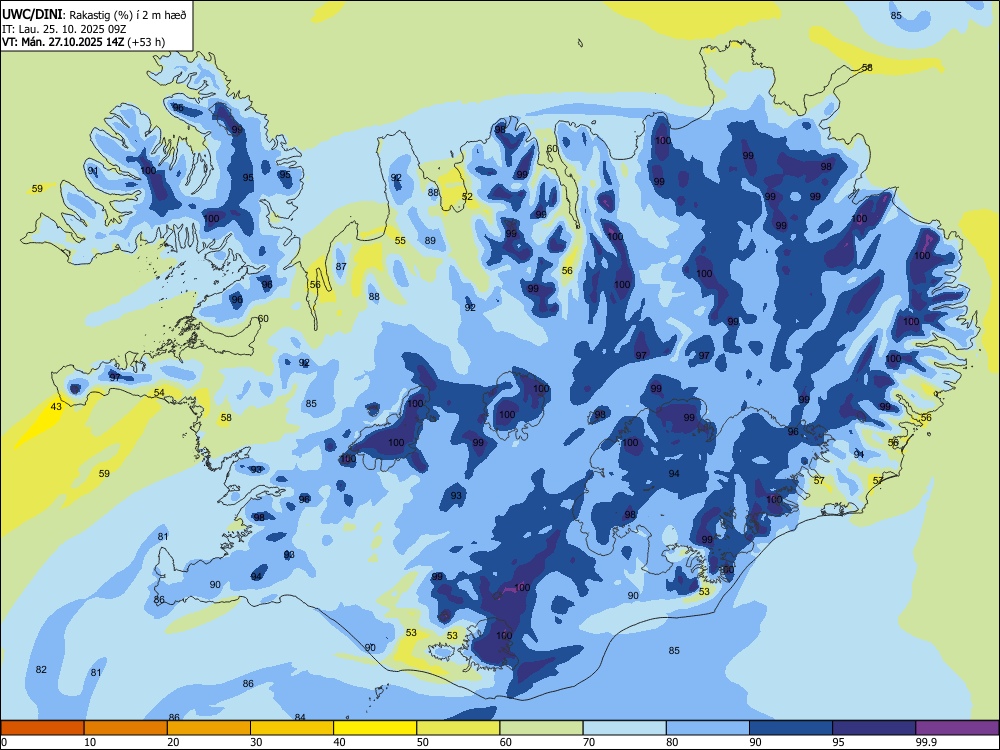Viewport: 1000px width, 750px height.
Task: Click the 20–30 legend color swatch
Action: coord(209,728)
